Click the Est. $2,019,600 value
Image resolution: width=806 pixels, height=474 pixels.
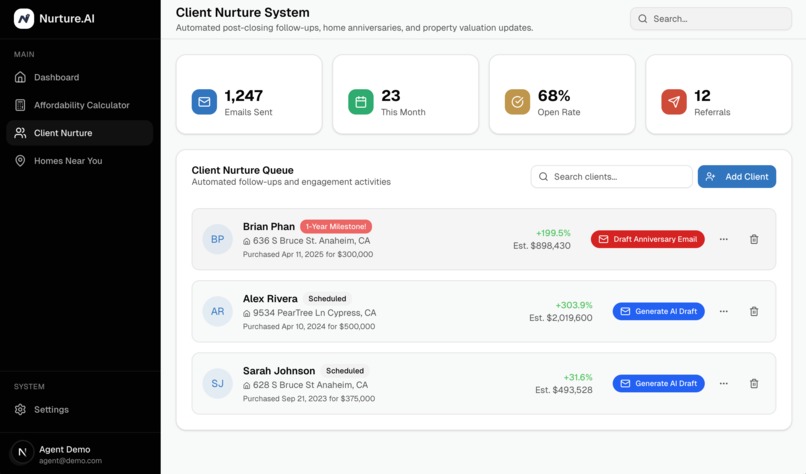click(561, 318)
